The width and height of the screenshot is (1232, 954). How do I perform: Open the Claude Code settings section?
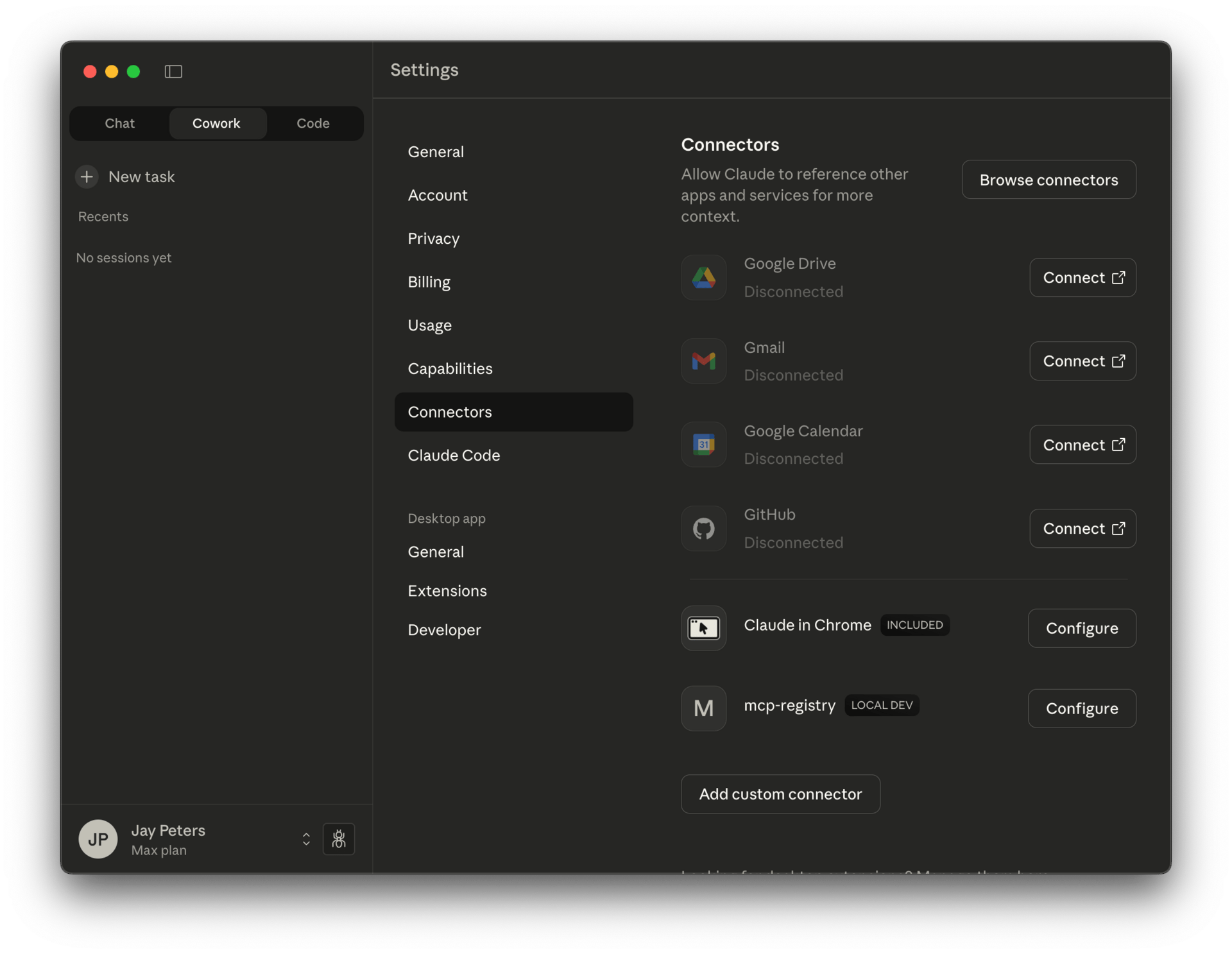[x=454, y=456]
